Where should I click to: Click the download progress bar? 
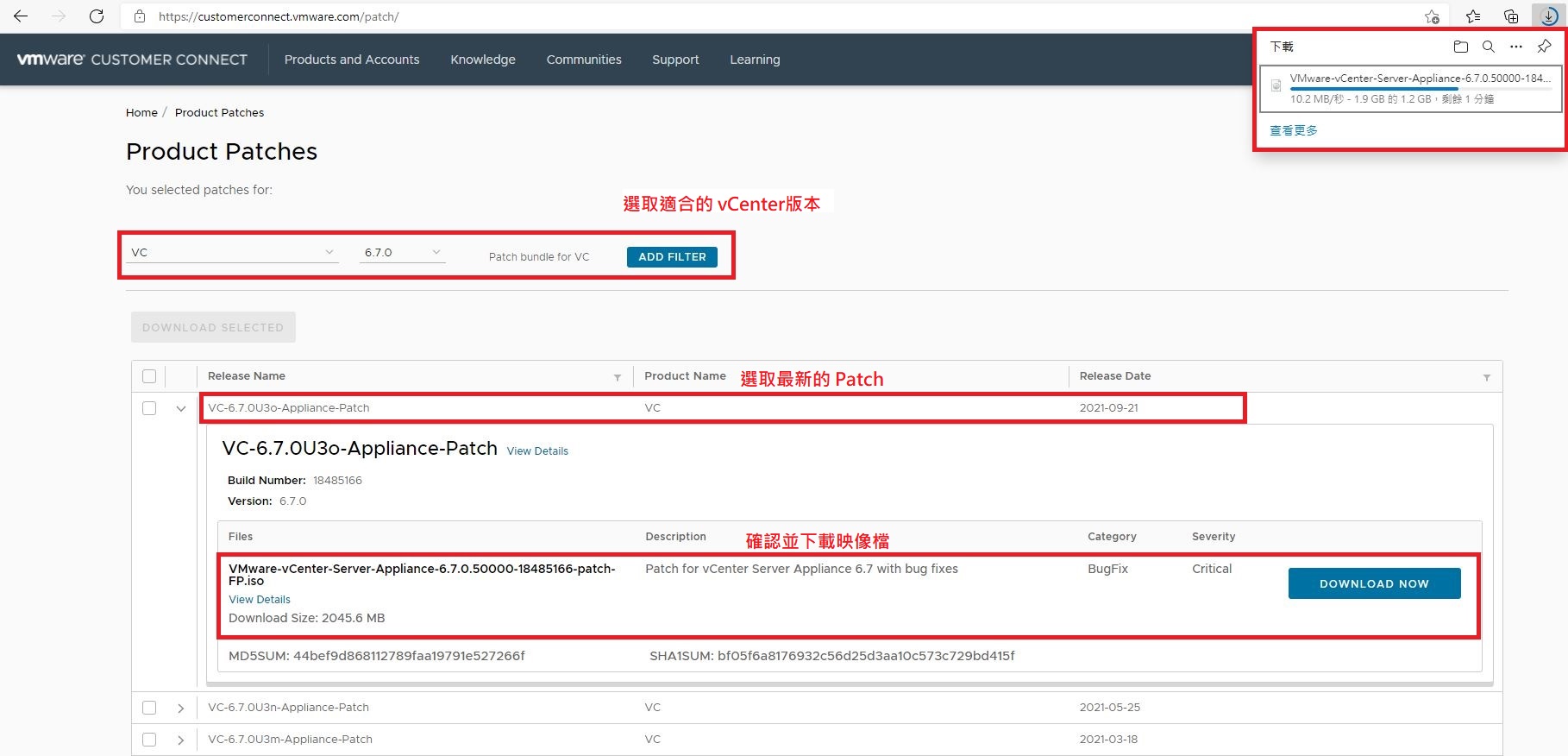(x=1421, y=88)
